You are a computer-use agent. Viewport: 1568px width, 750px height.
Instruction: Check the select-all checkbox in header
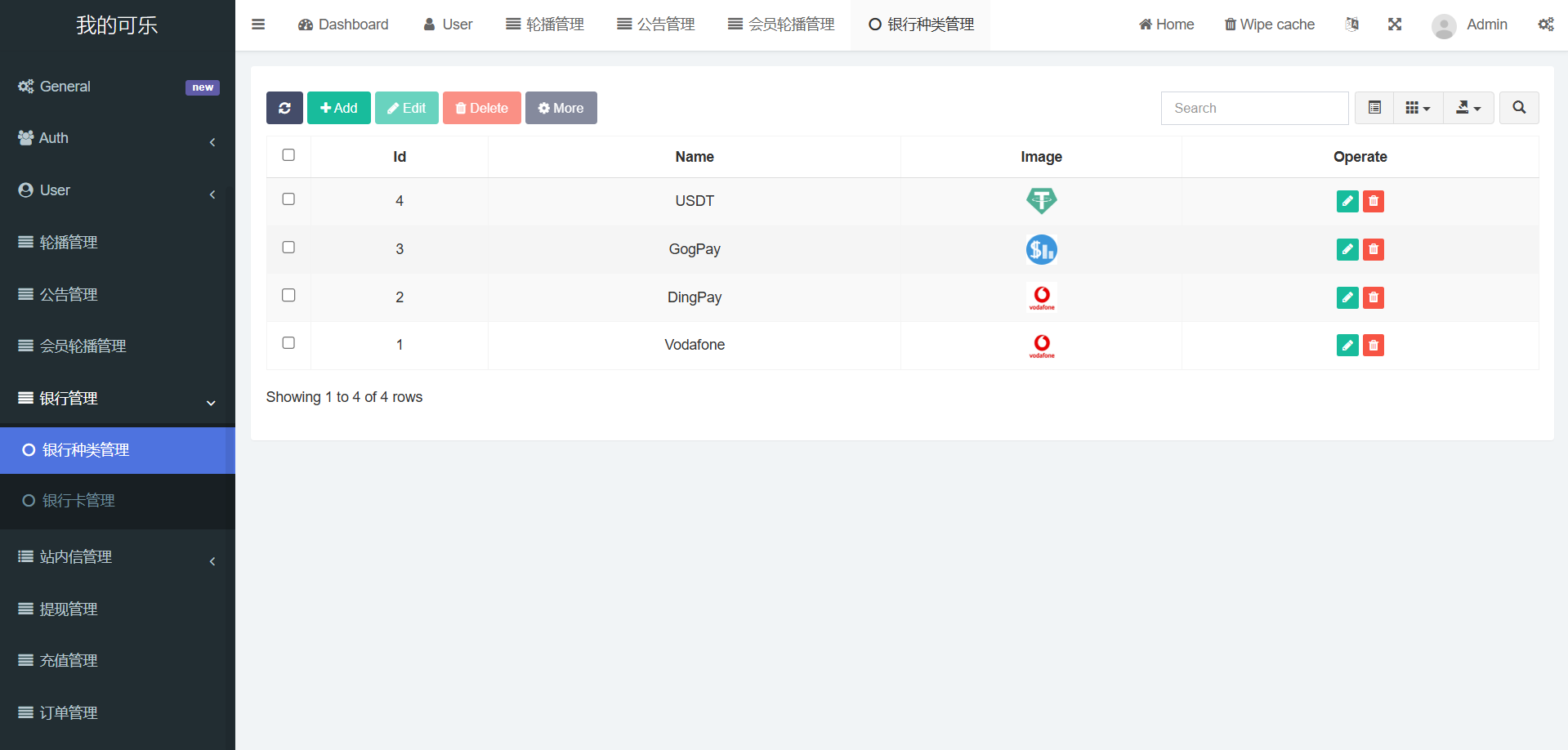[x=288, y=155]
